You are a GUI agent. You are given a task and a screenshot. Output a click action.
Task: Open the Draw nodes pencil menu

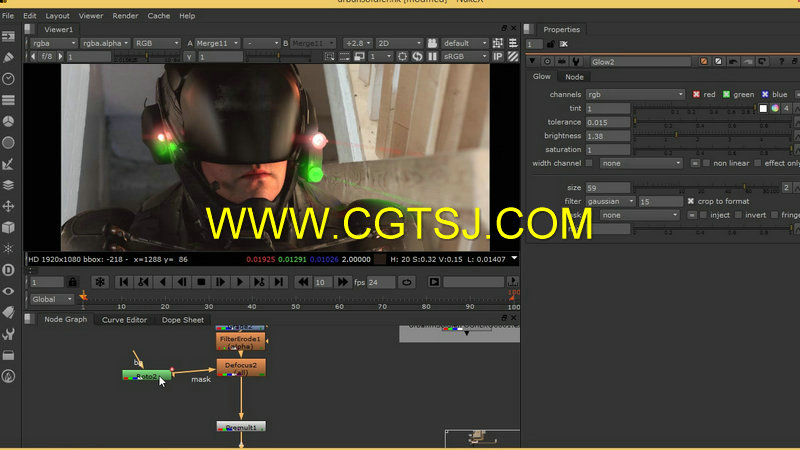[x=8, y=58]
